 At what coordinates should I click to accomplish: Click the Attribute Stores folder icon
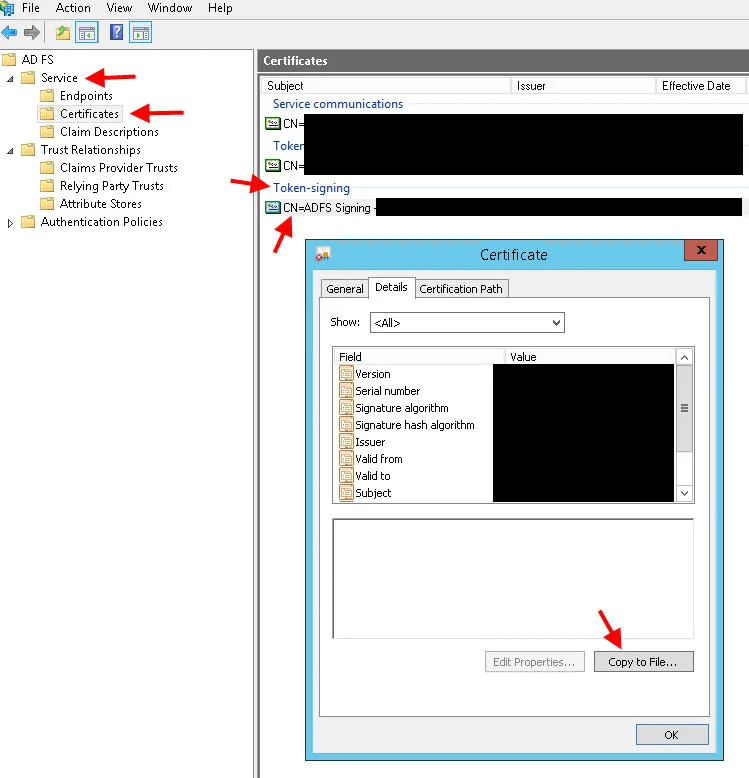tap(47, 203)
